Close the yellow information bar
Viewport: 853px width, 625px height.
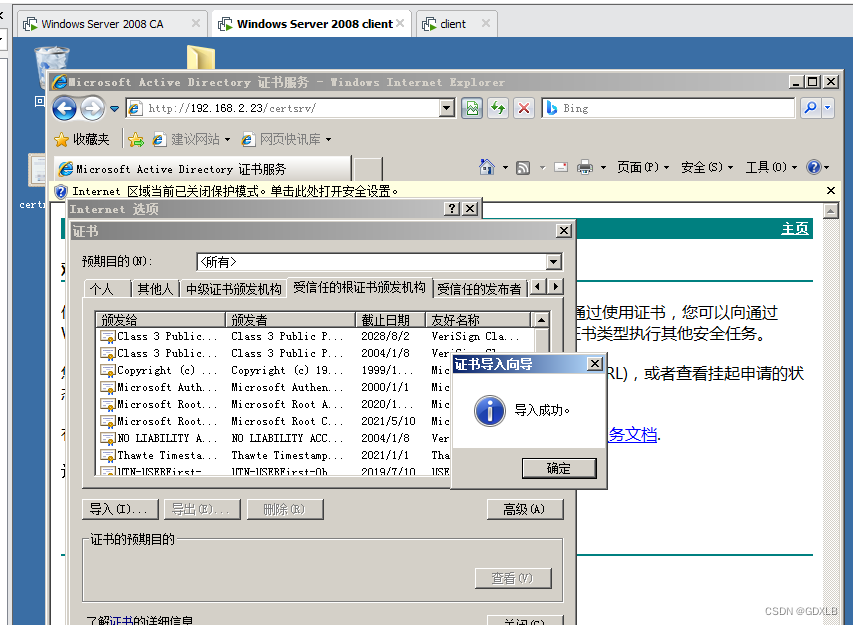831,190
